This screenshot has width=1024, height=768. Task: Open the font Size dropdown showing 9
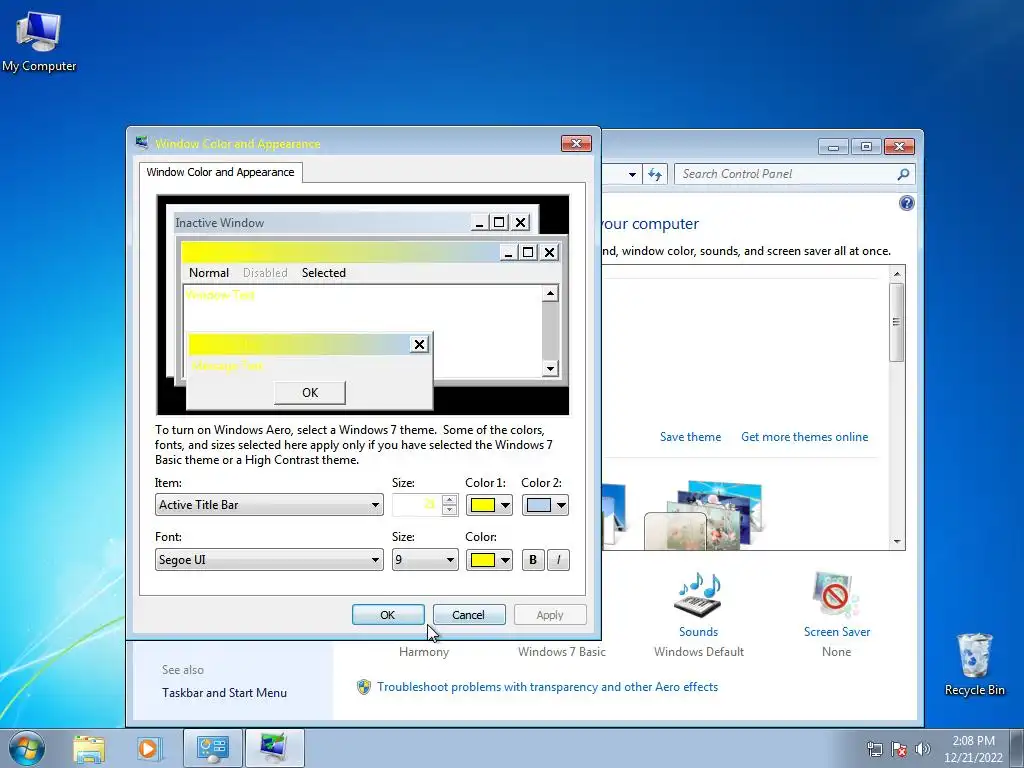(425, 560)
